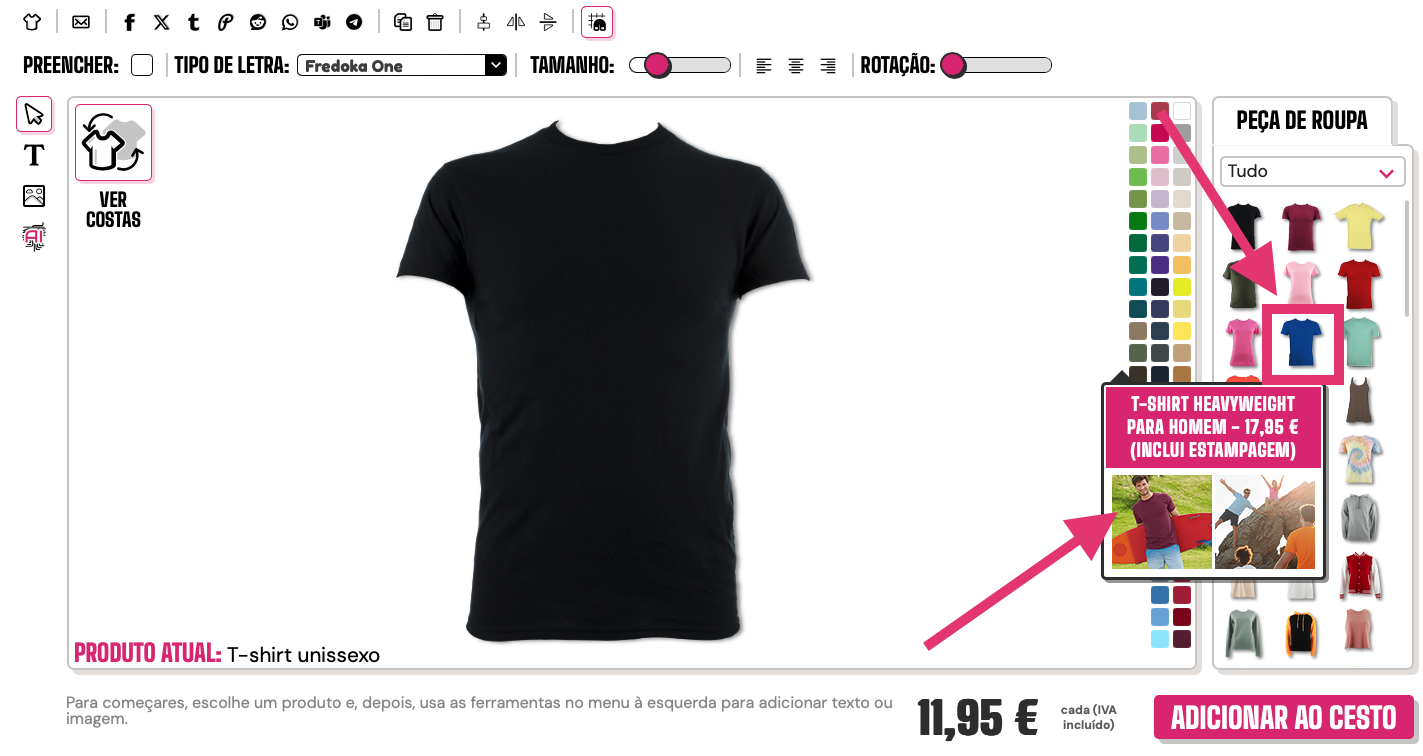The width and height of the screenshot is (1423, 756).
Task: Align text to center
Action: (796, 66)
